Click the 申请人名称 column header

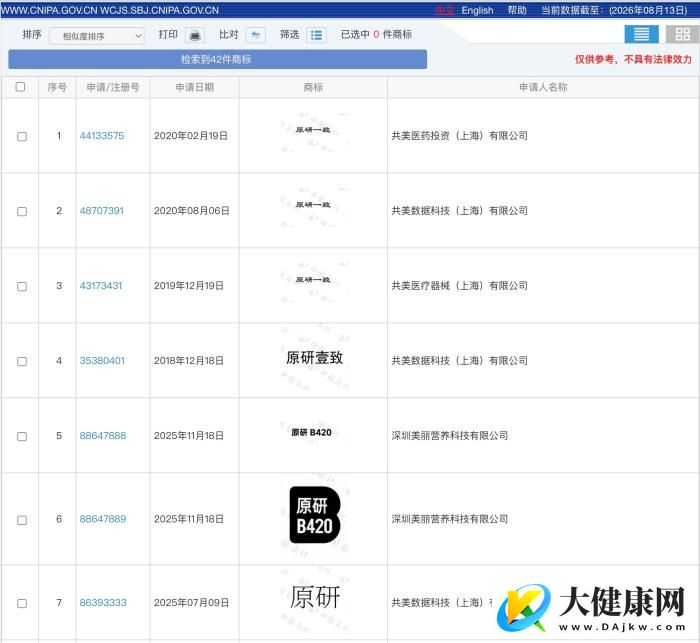(543, 87)
